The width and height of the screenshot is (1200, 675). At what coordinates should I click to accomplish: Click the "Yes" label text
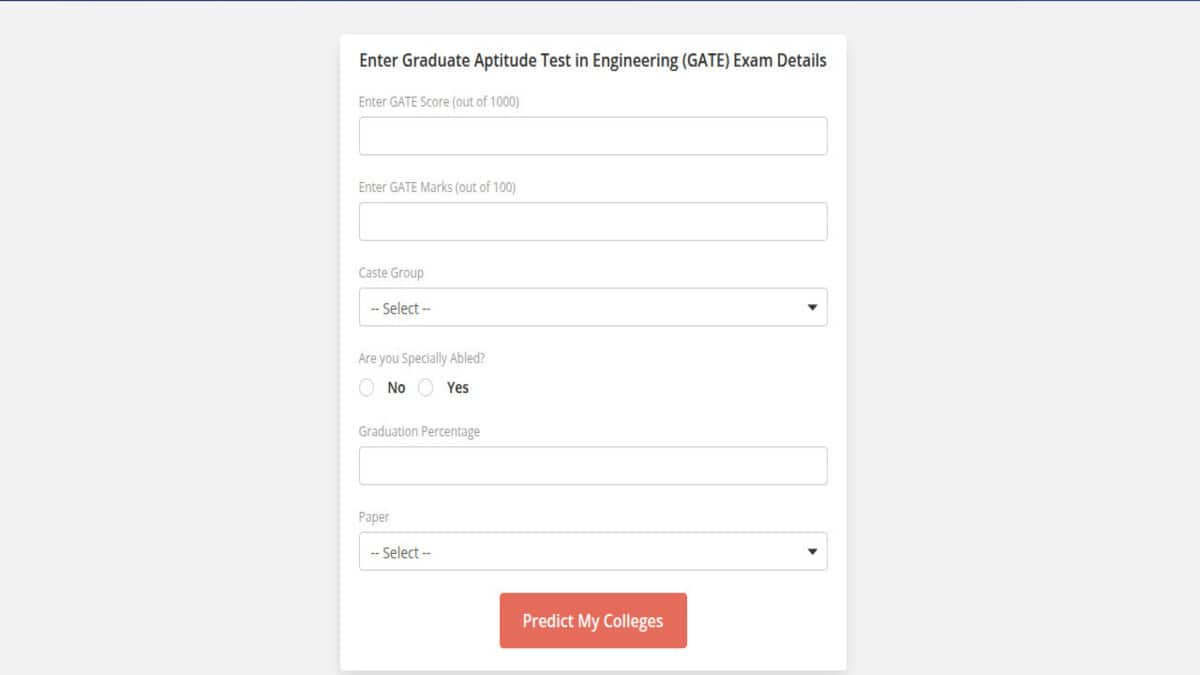pyautogui.click(x=457, y=388)
